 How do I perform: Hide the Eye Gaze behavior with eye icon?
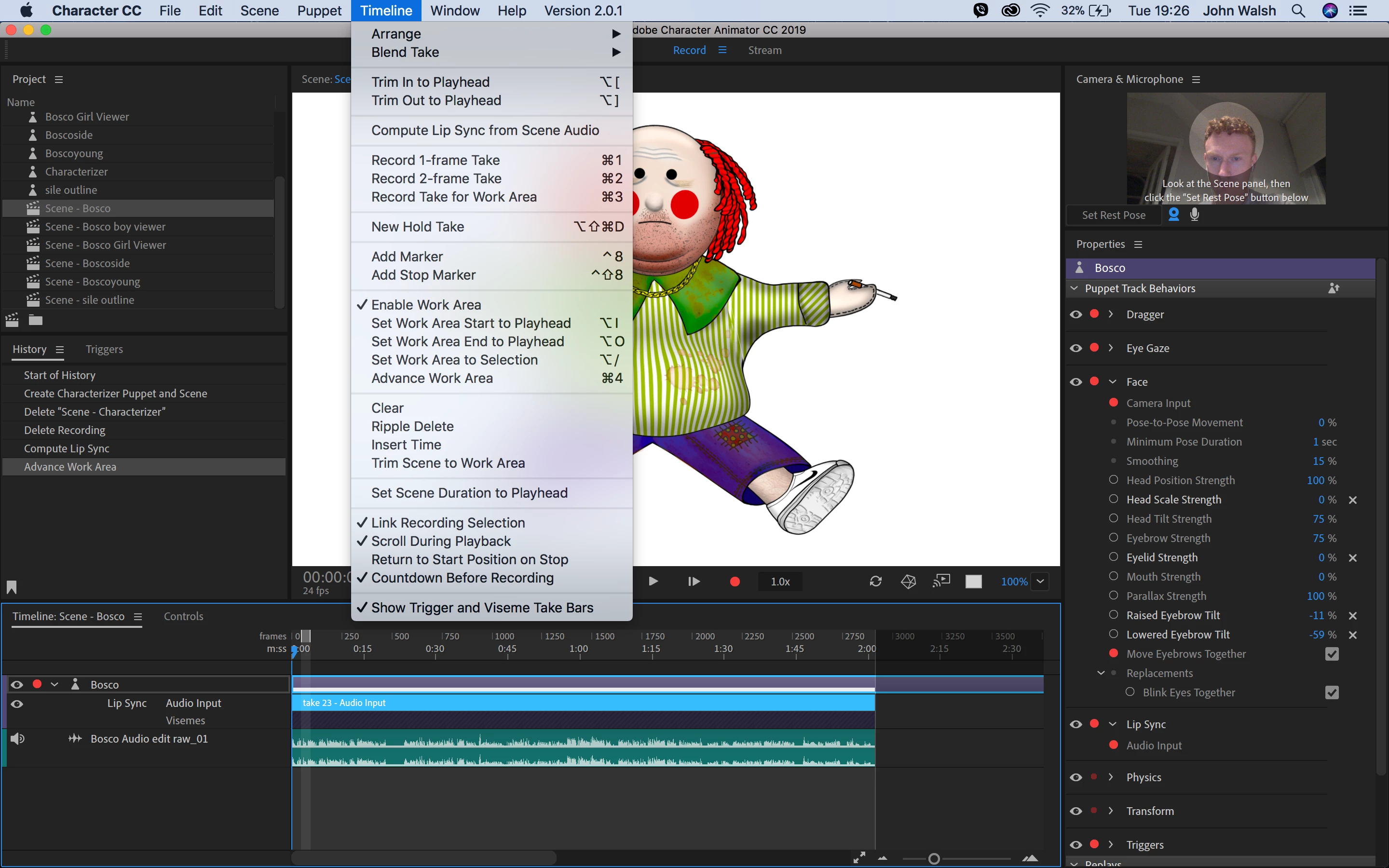click(x=1076, y=348)
